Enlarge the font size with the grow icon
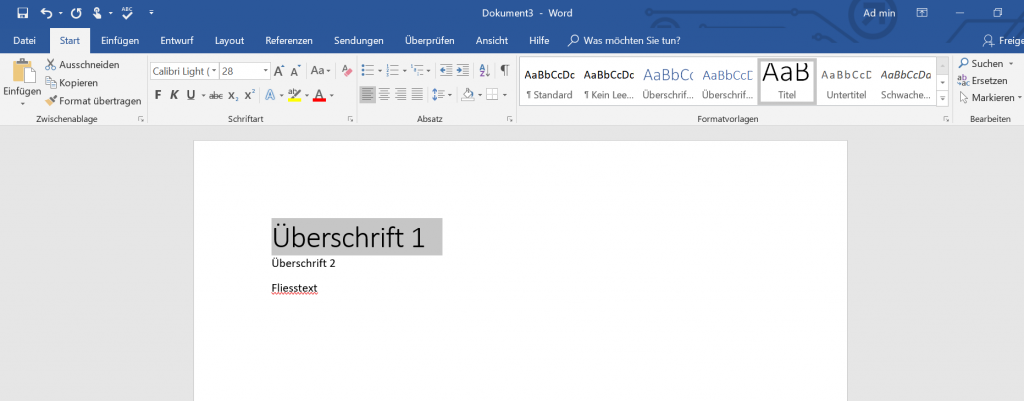The image size is (1024, 401). coord(280,71)
